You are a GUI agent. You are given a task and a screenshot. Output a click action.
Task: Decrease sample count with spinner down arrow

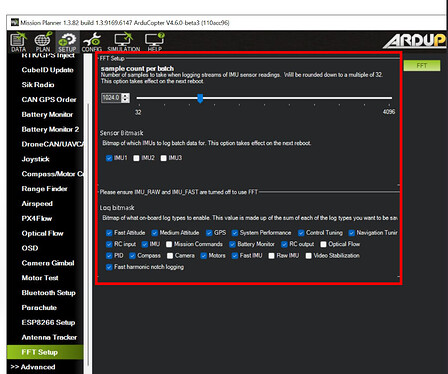[x=125, y=100]
